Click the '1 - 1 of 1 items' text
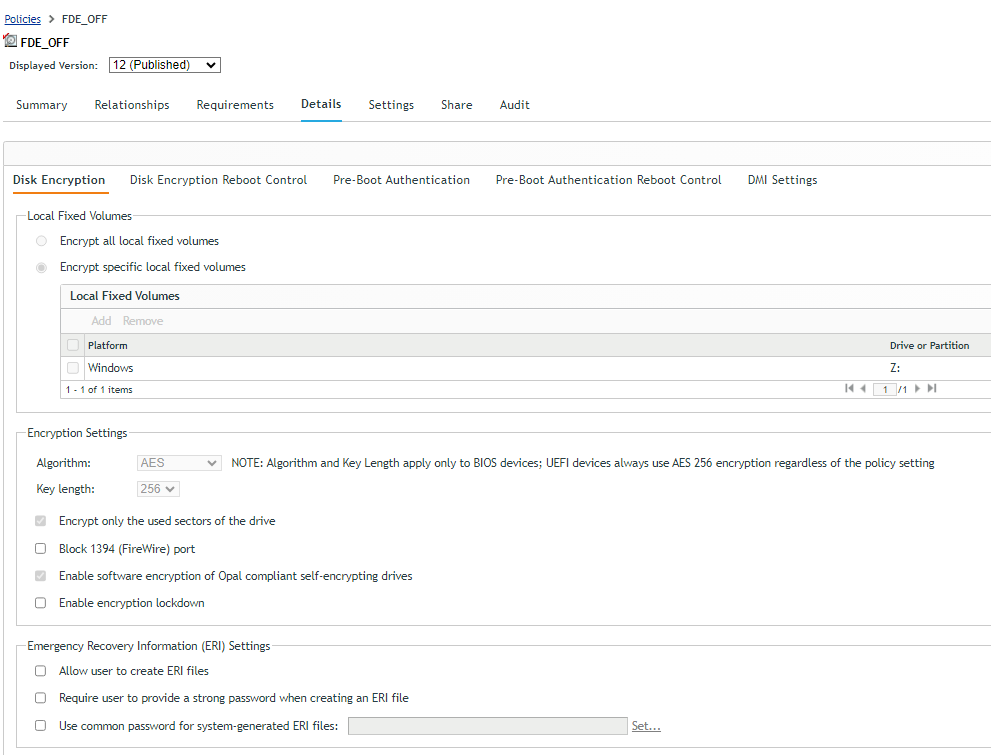 point(99,390)
